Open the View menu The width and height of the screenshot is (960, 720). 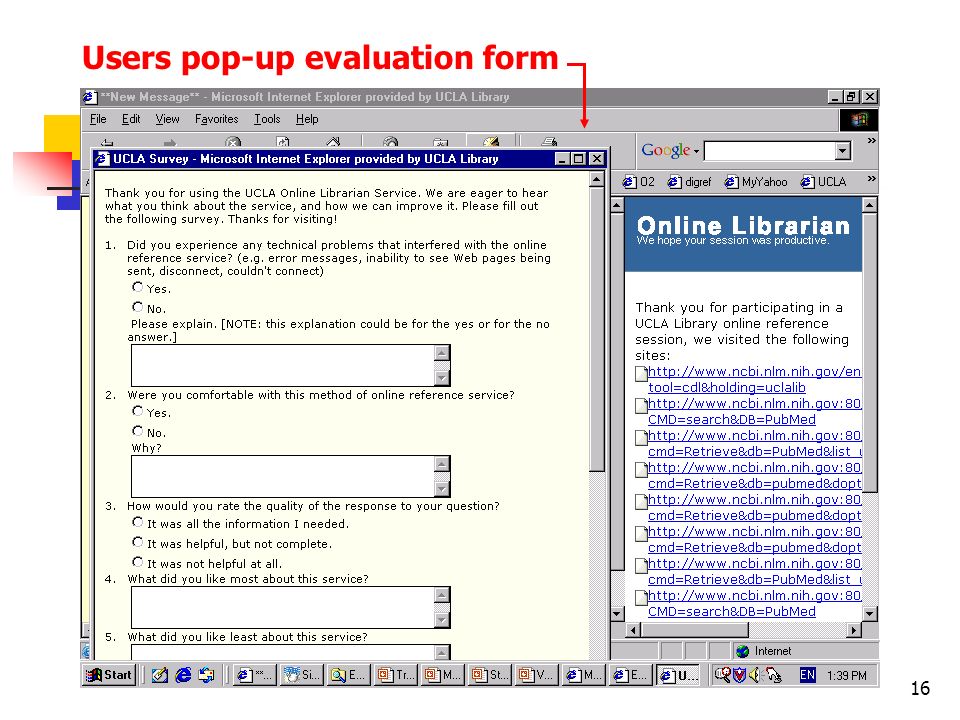click(x=167, y=119)
